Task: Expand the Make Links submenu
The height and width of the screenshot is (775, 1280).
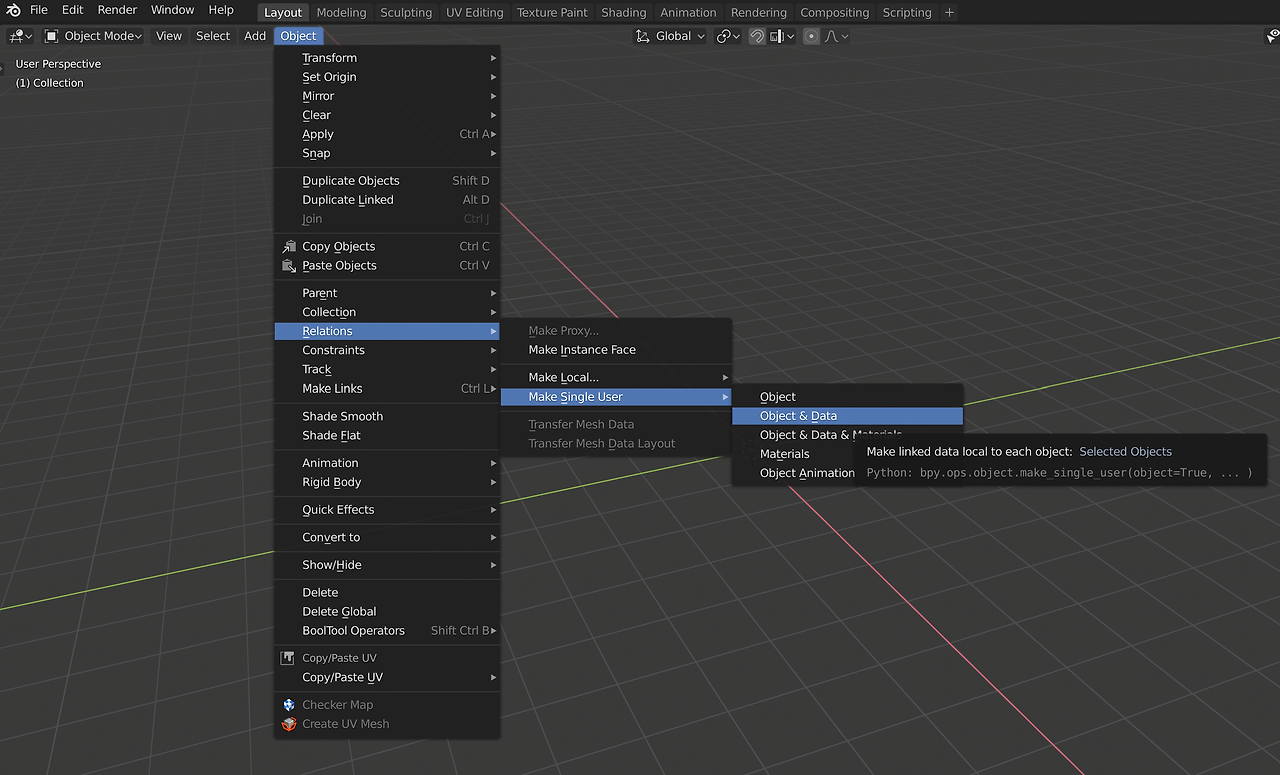Action: 387,388
